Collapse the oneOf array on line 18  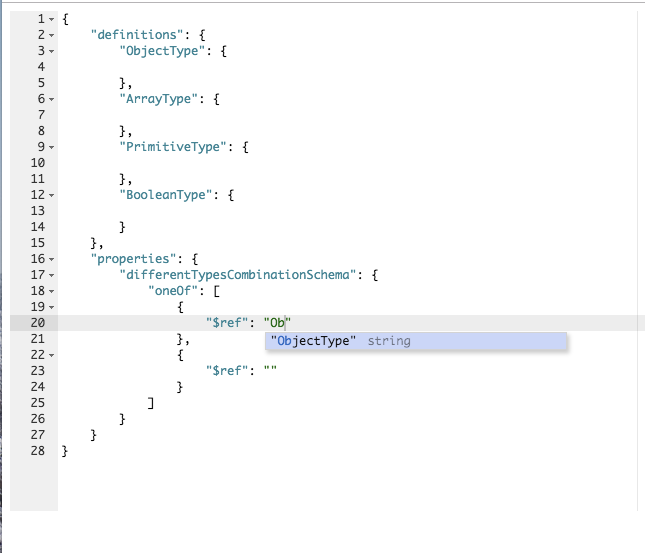(x=51, y=291)
